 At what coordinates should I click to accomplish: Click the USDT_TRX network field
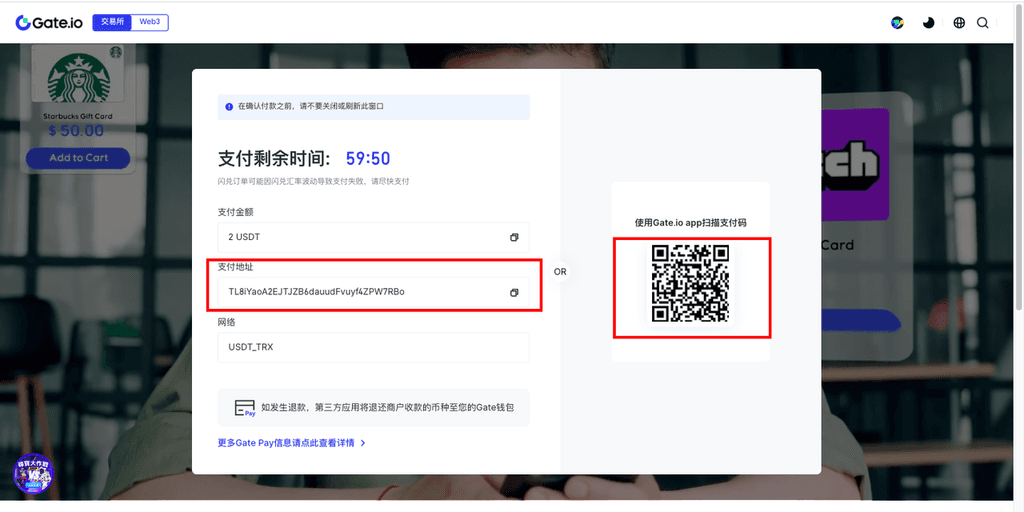click(372, 347)
